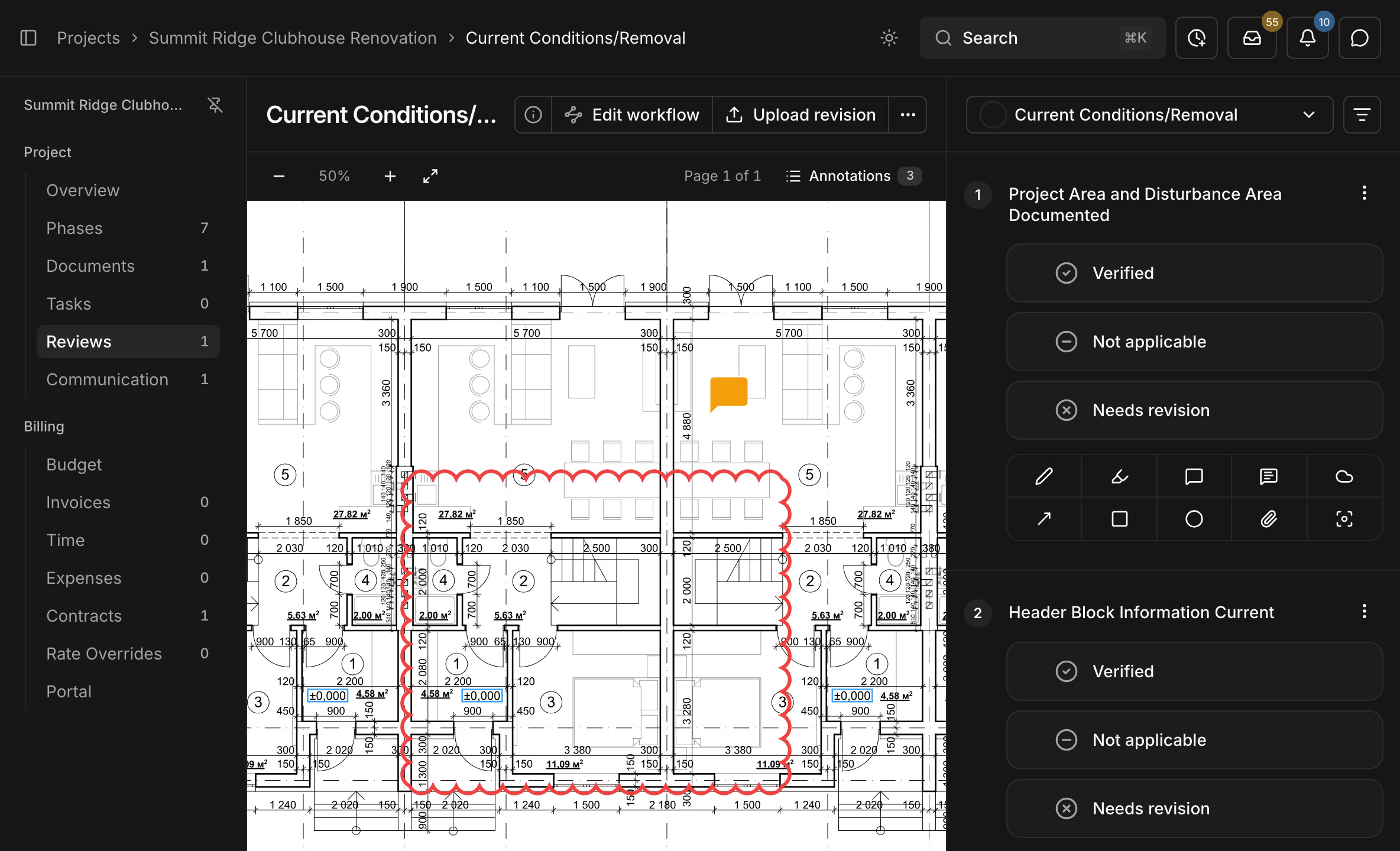Select the arrow annotation tool
This screenshot has height=851, width=1400.
coord(1044,519)
